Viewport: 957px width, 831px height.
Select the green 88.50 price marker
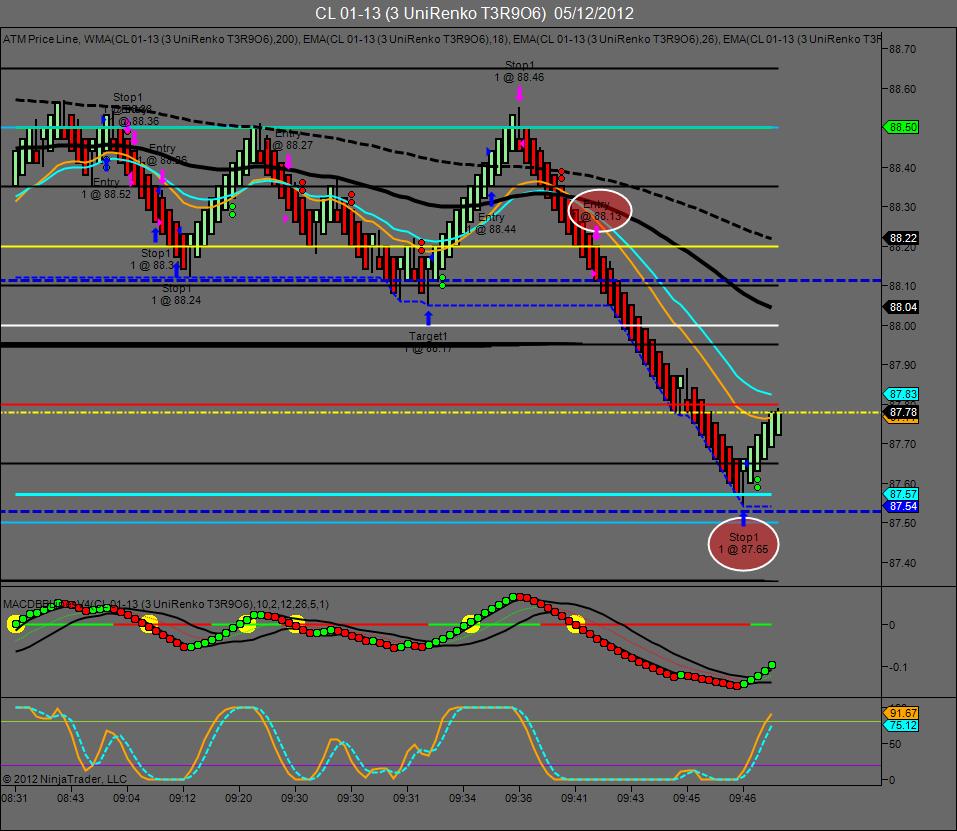(901, 128)
